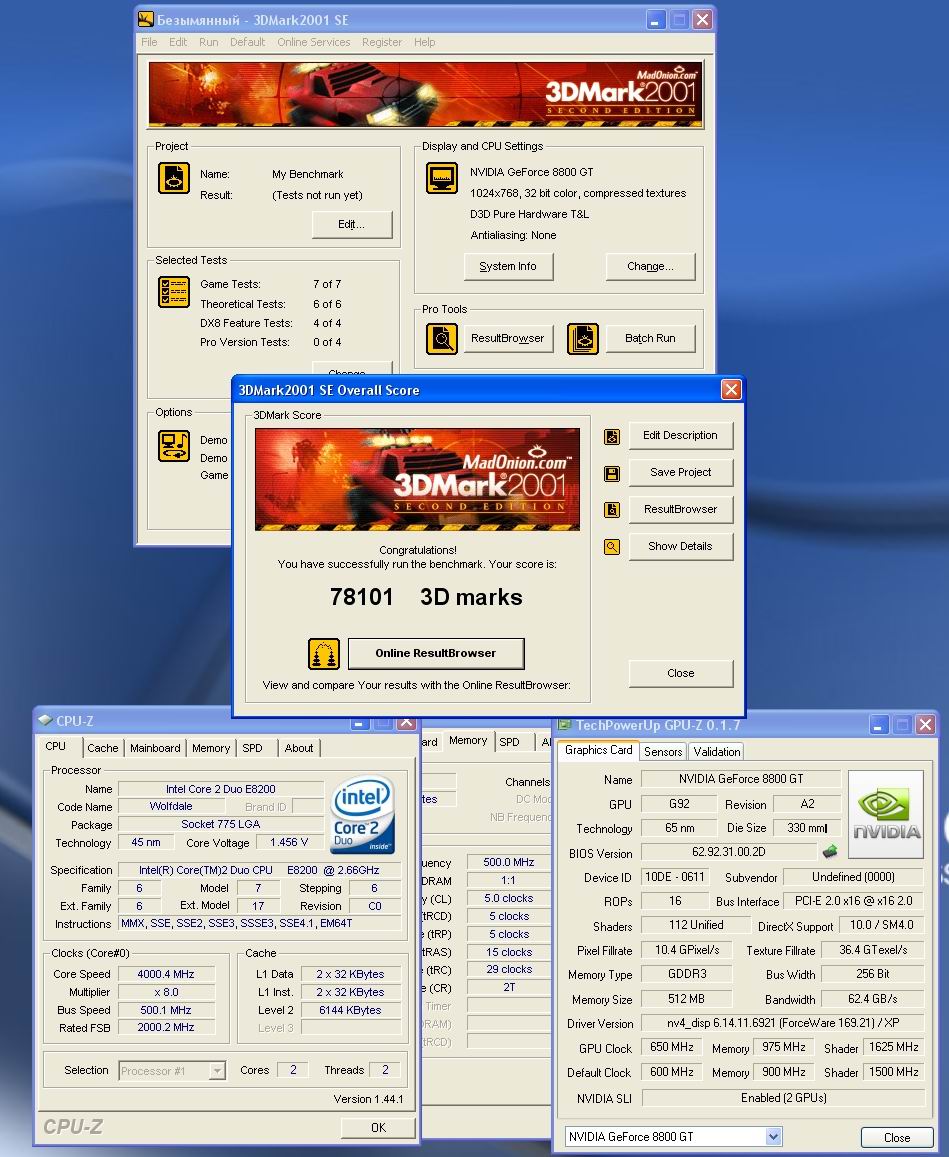The width and height of the screenshot is (949, 1157).
Task: Click the Rated FSB 2000.2 MHz value
Action: point(165,1027)
